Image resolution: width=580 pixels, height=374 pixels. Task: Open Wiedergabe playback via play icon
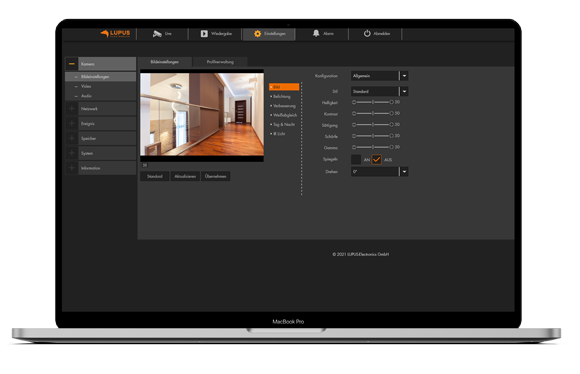(x=204, y=34)
